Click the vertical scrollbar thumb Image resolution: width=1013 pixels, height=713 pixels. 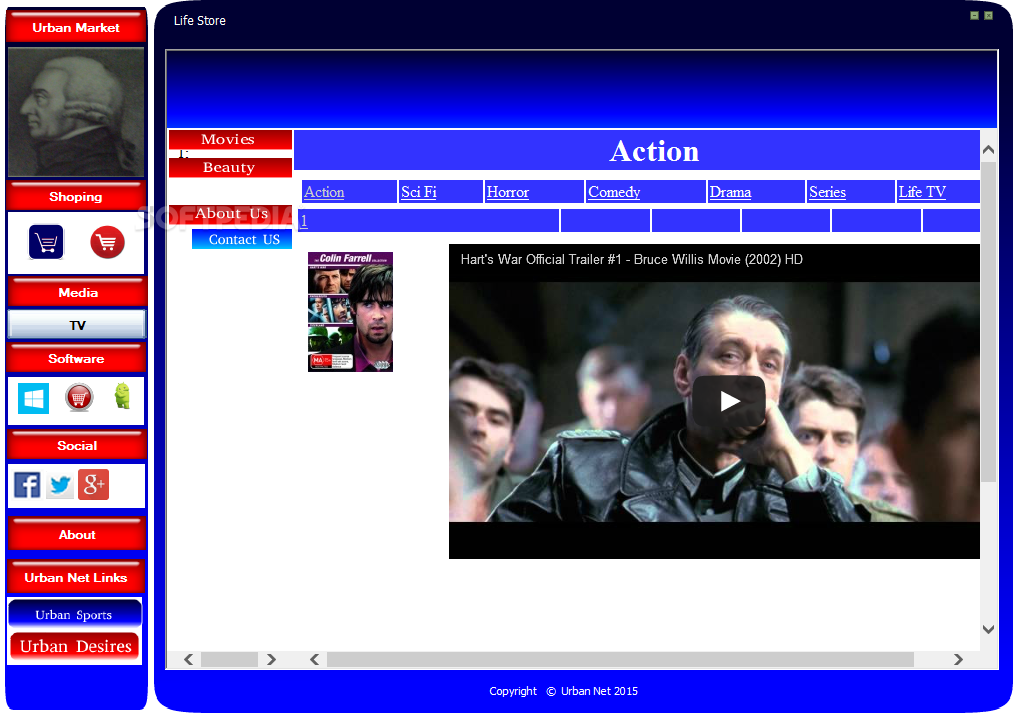(988, 321)
